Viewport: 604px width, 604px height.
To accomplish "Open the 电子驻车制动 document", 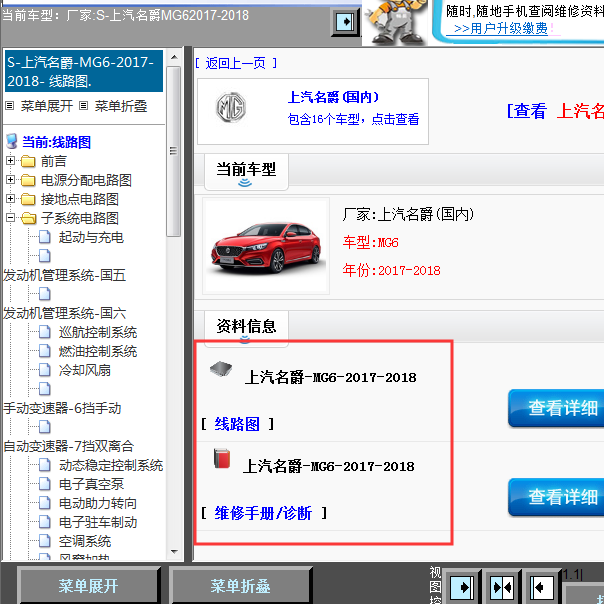I will pos(98,522).
